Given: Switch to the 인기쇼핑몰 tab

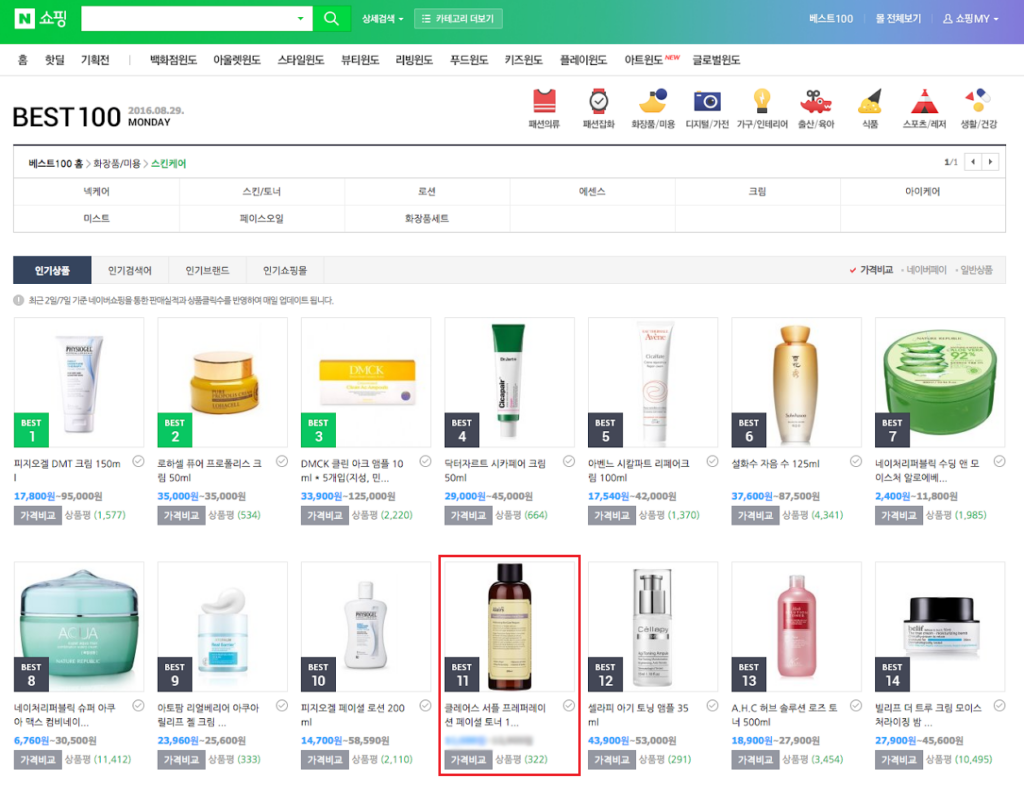Looking at the screenshot, I should coord(285,270).
